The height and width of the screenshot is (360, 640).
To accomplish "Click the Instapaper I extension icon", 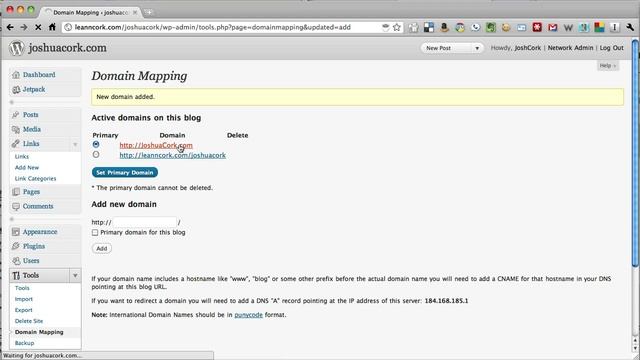I will click(x=615, y=27).
